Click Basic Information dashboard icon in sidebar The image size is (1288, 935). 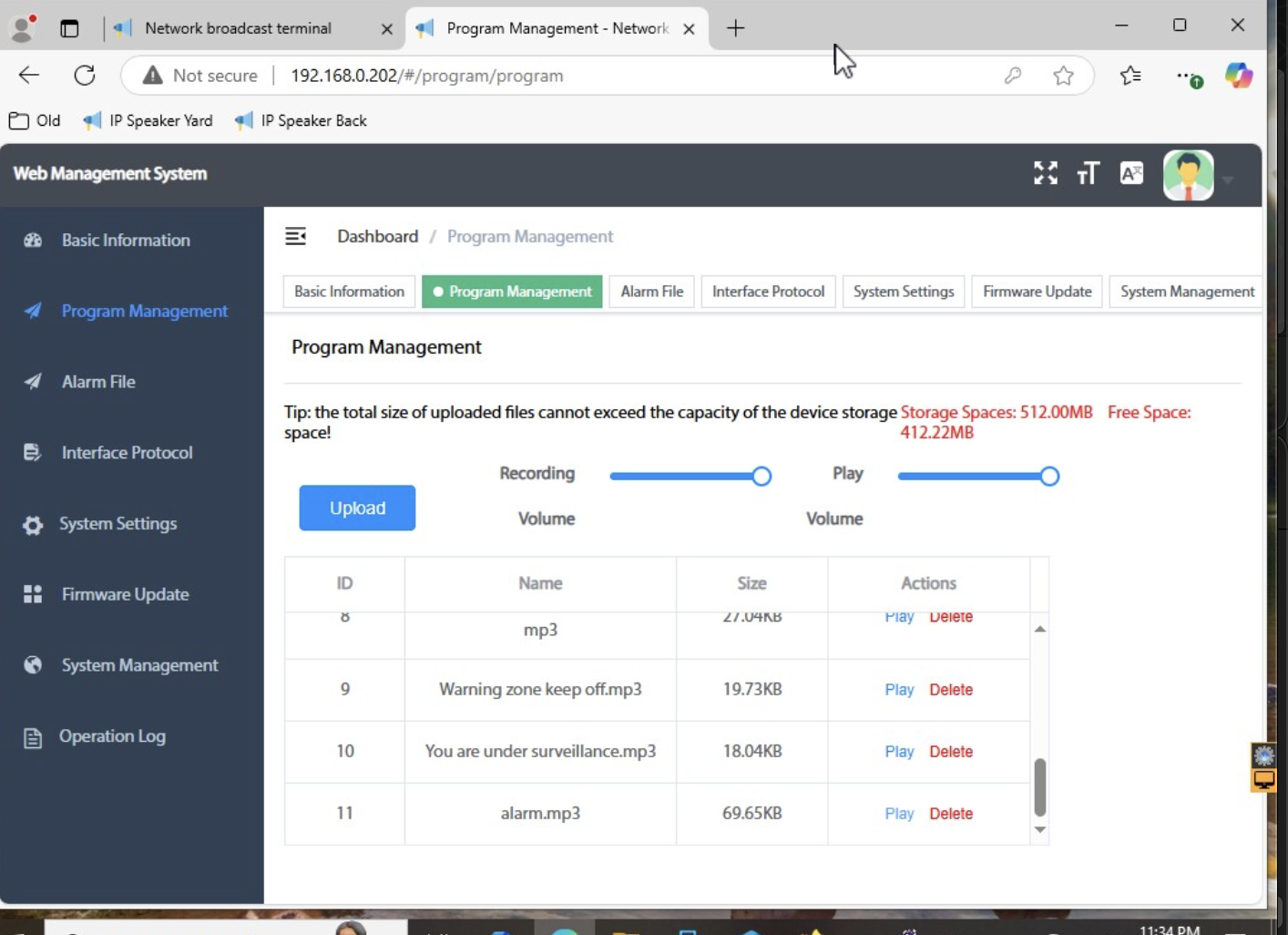pyautogui.click(x=33, y=241)
